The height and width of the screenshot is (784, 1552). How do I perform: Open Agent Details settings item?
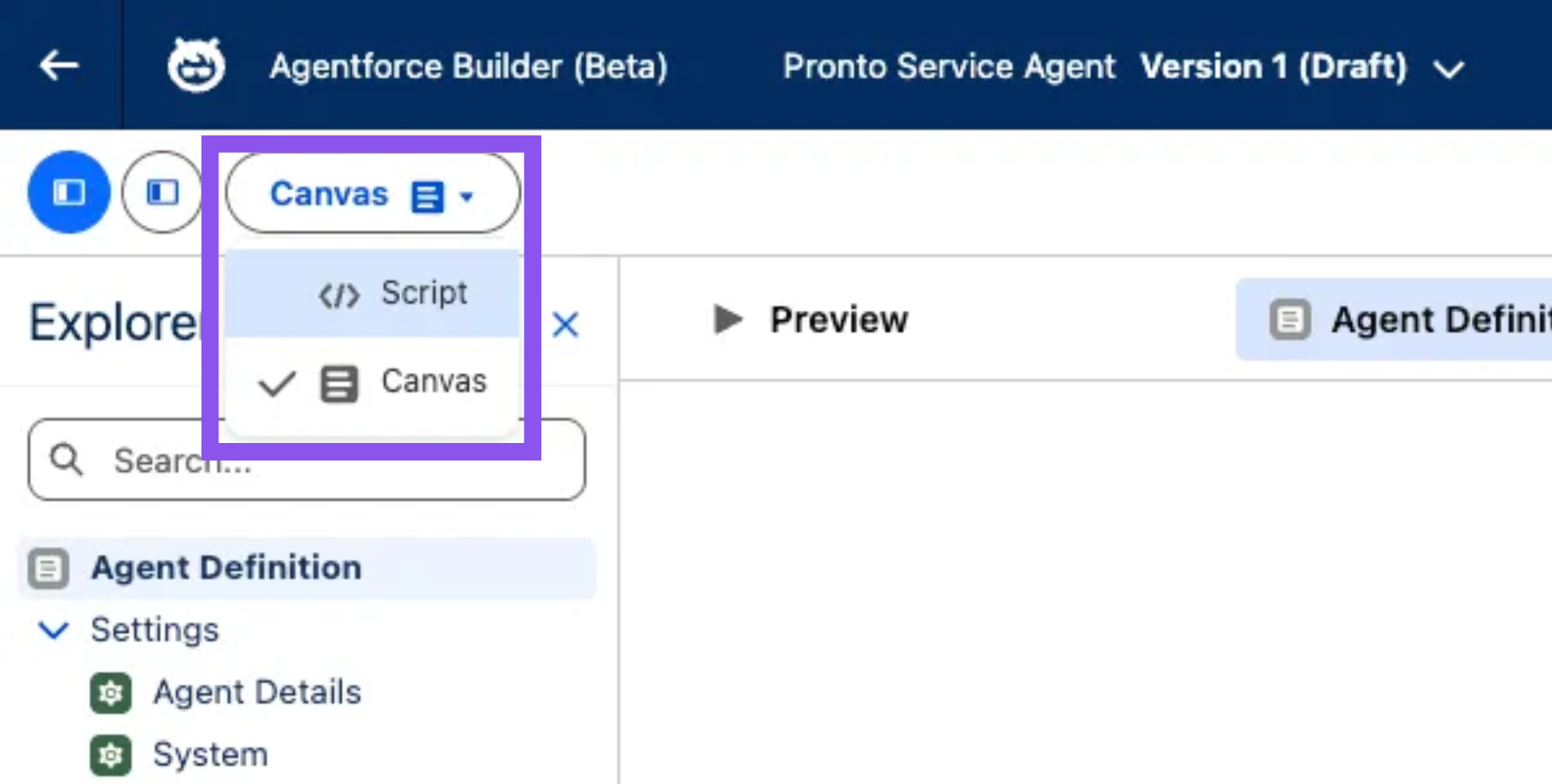click(257, 692)
